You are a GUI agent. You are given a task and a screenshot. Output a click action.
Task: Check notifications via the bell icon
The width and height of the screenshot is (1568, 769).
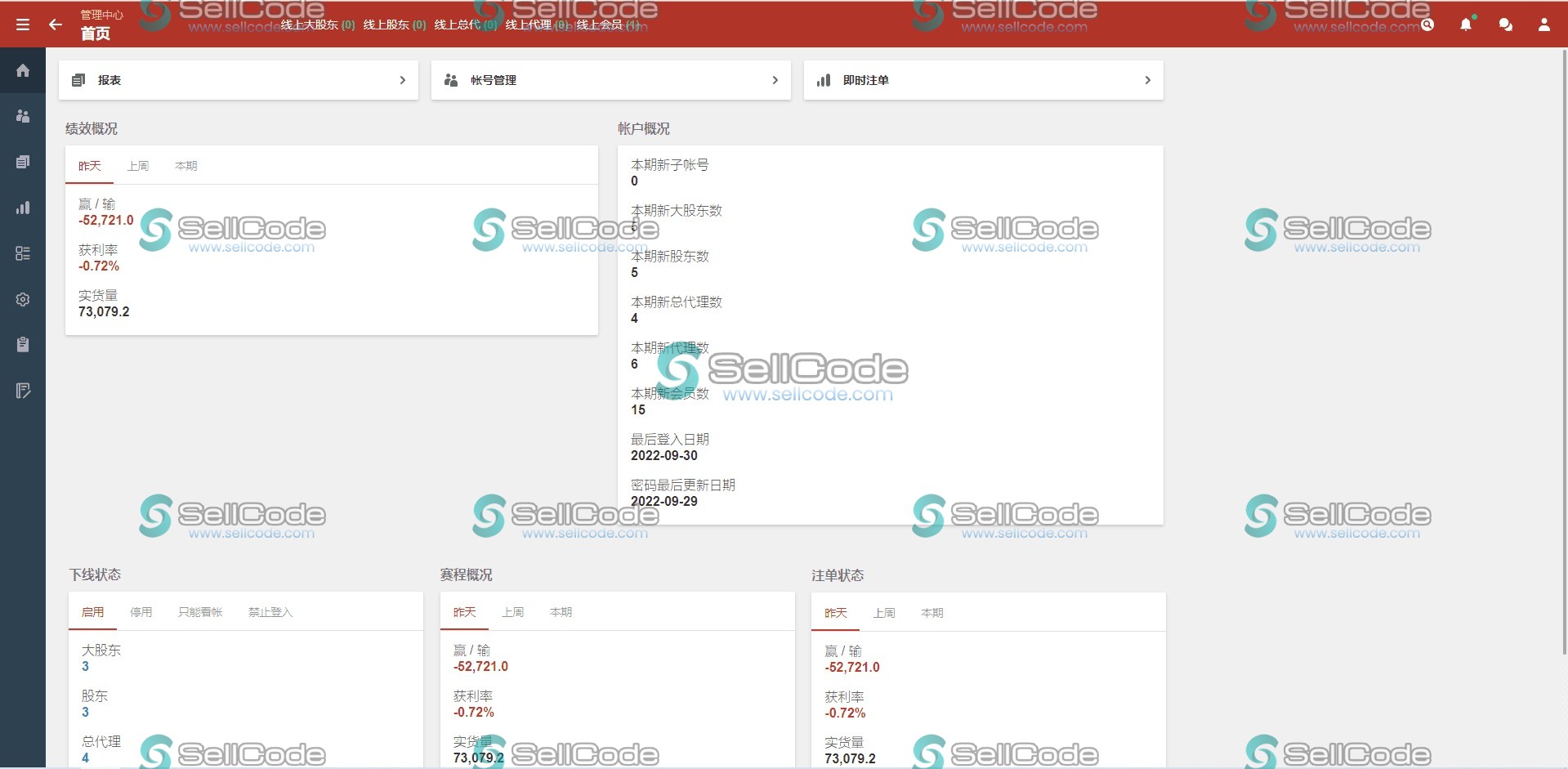pos(1465,25)
